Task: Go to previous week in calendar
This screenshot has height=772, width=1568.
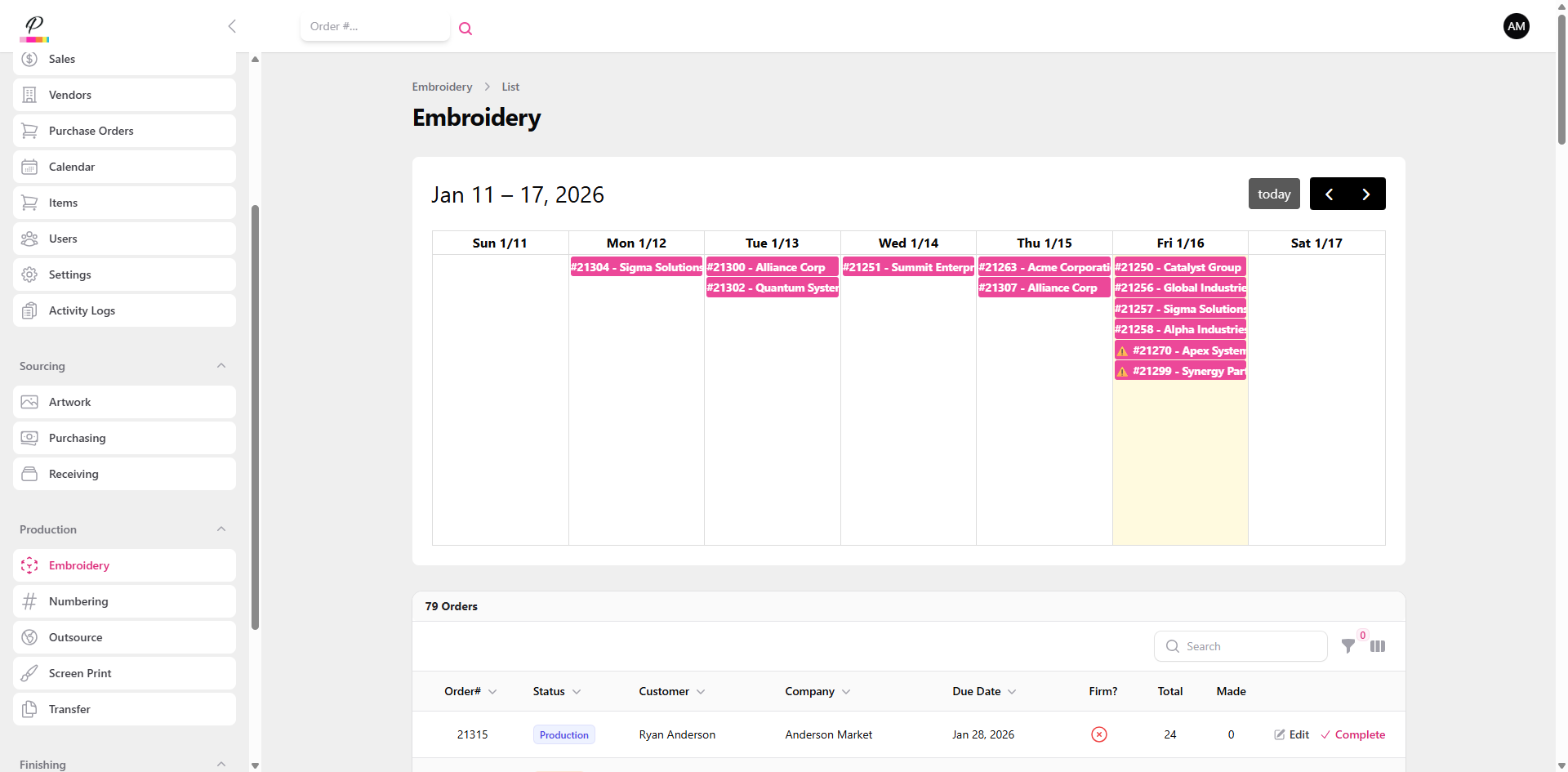Action: pyautogui.click(x=1329, y=194)
